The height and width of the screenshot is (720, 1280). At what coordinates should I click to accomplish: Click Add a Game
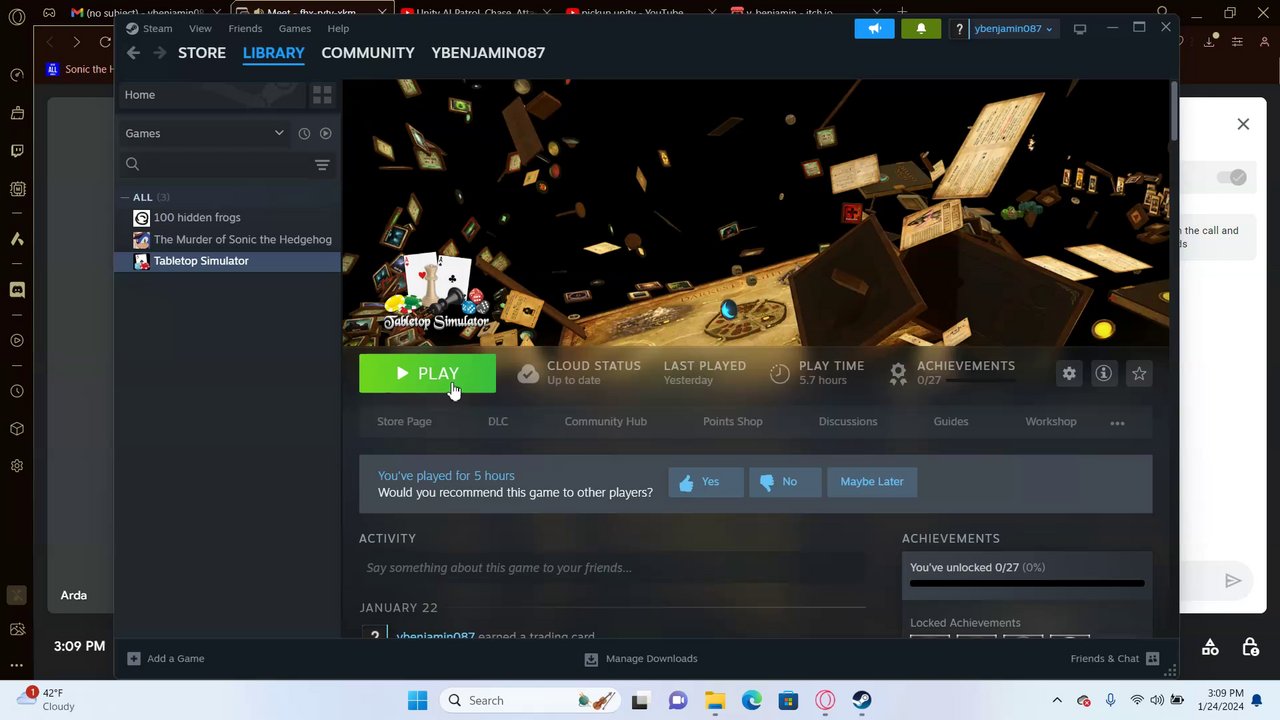click(x=166, y=658)
